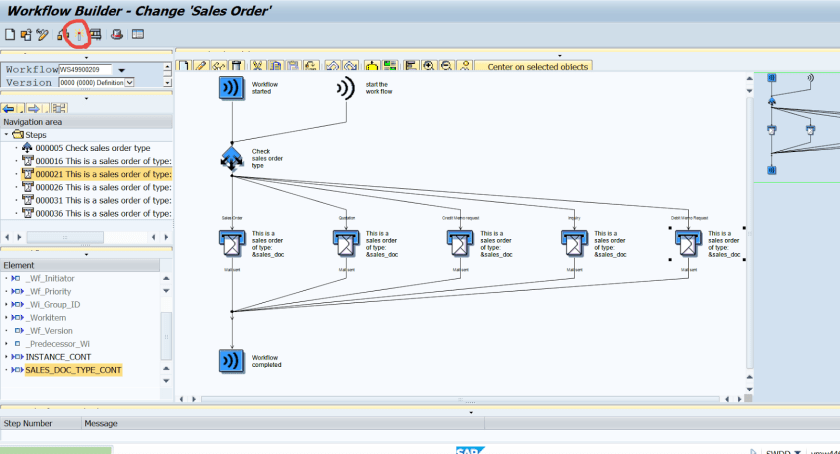Click the yellow block icon in the graph toolbar
Image resolution: width=840 pixels, height=454 pixels.
[x=372, y=66]
